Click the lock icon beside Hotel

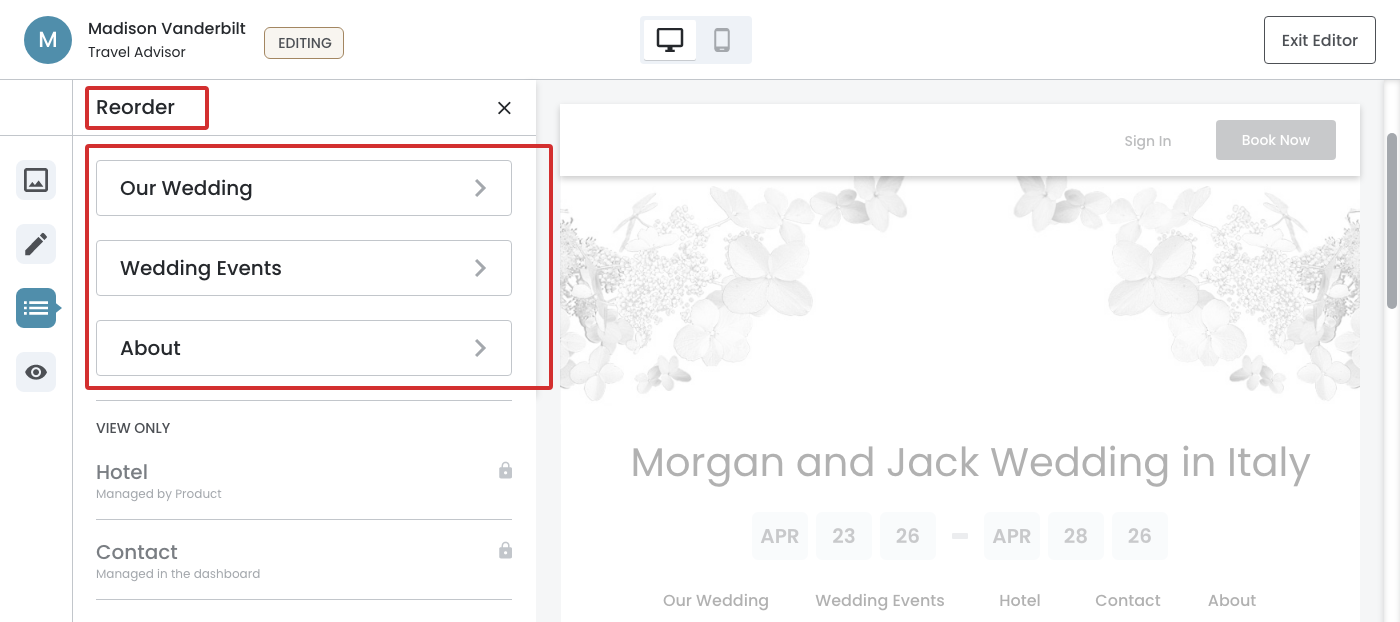click(x=505, y=470)
